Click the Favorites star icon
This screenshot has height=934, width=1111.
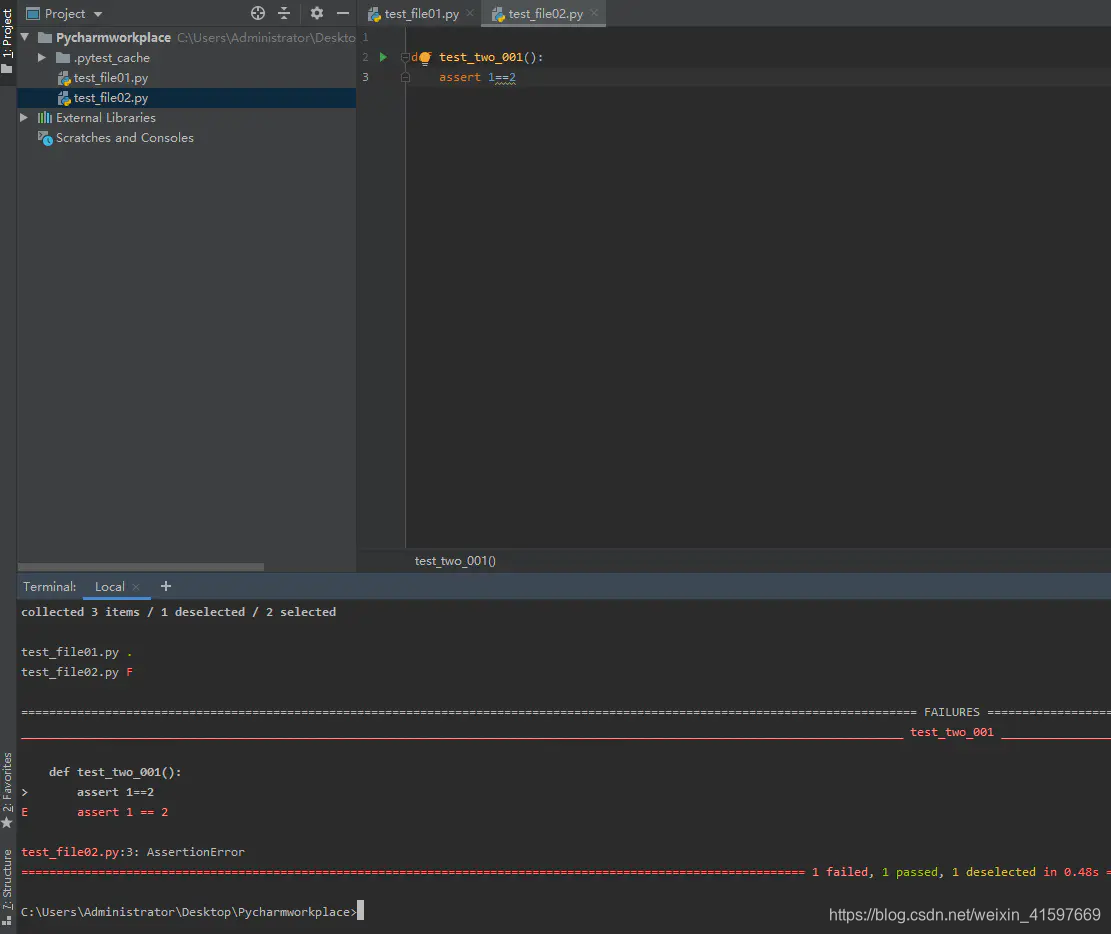pos(7,823)
